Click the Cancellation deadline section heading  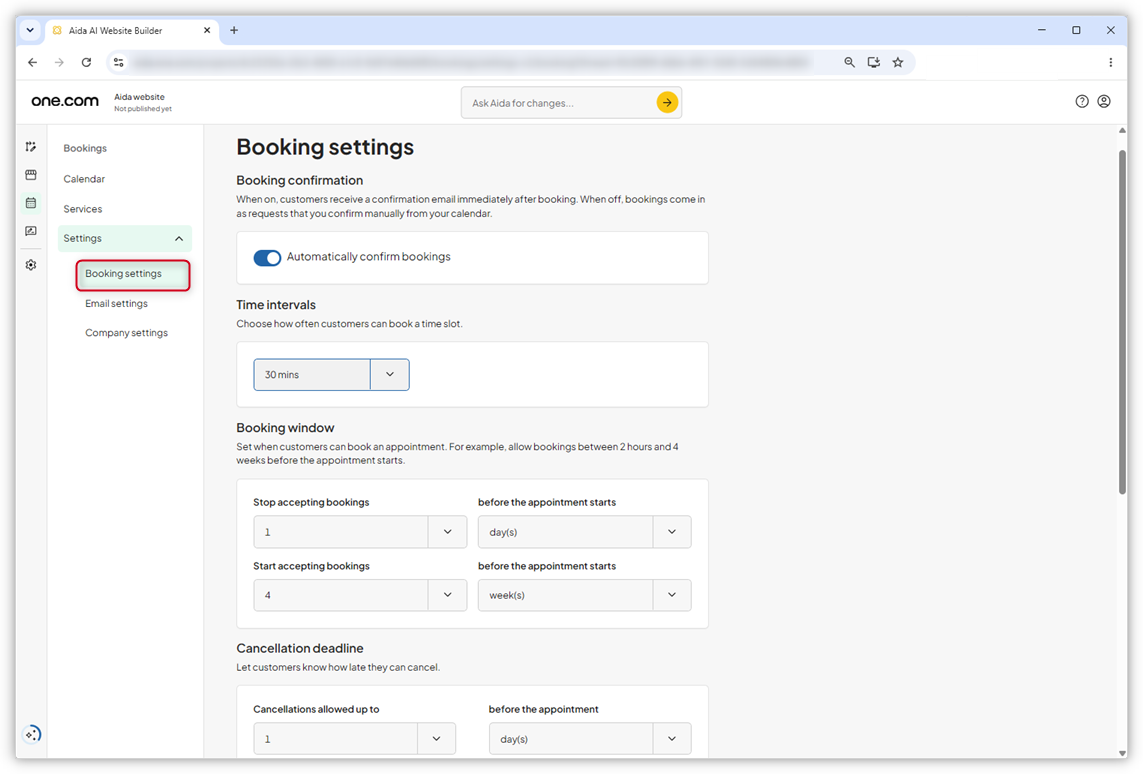[x=300, y=649]
